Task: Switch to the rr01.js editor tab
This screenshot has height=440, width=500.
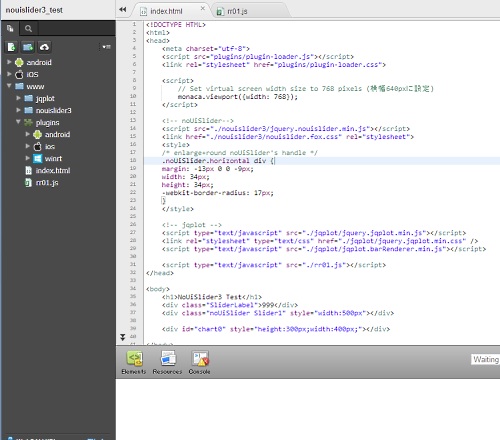Action: point(237,11)
